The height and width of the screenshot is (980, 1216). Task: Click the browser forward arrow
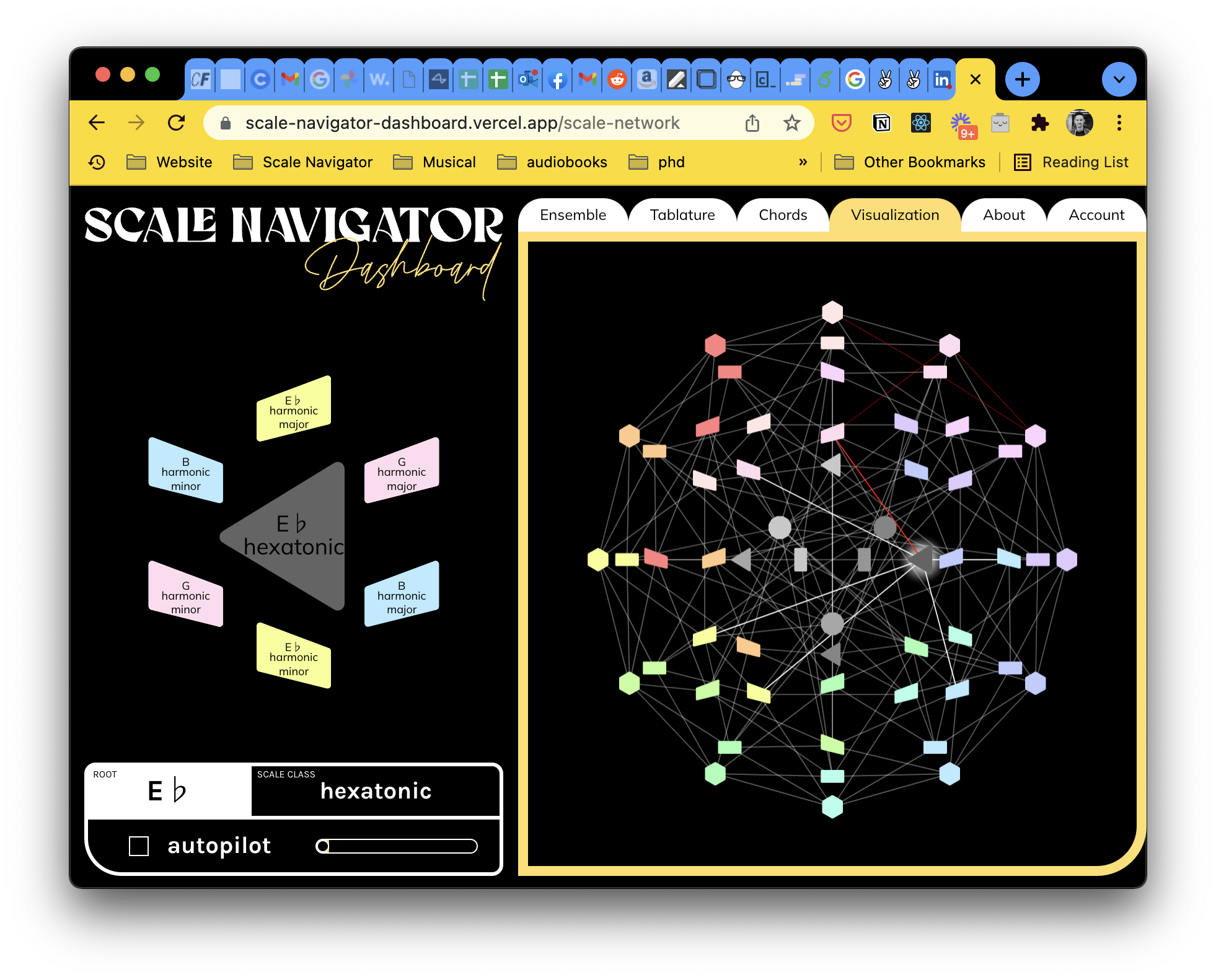pyautogui.click(x=136, y=123)
